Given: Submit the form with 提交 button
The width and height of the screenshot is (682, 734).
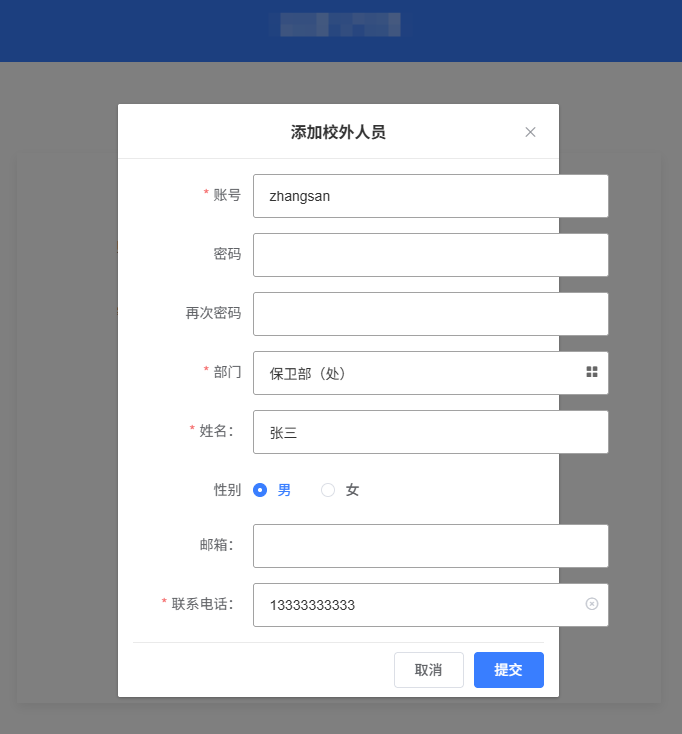Looking at the screenshot, I should click(x=509, y=670).
